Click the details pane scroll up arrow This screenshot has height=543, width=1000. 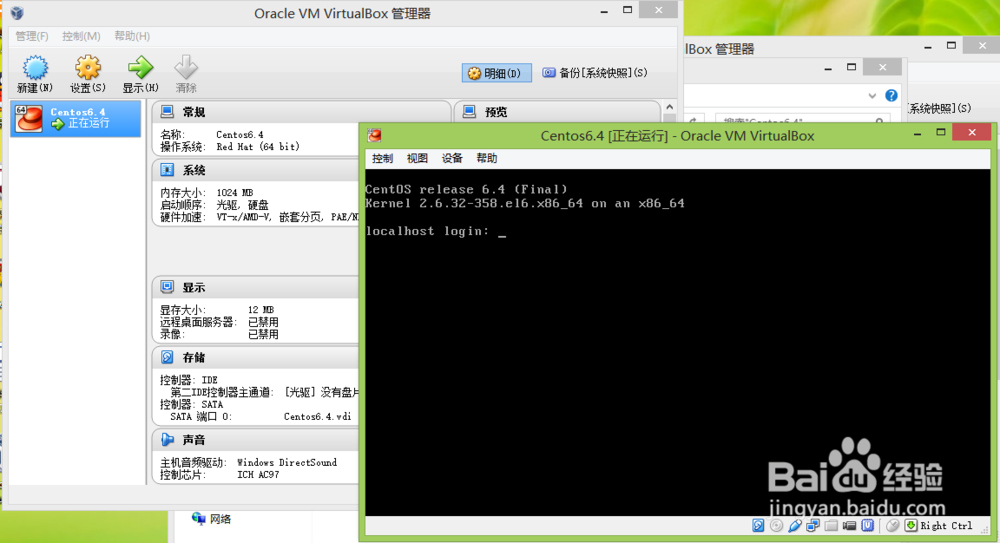point(669,107)
